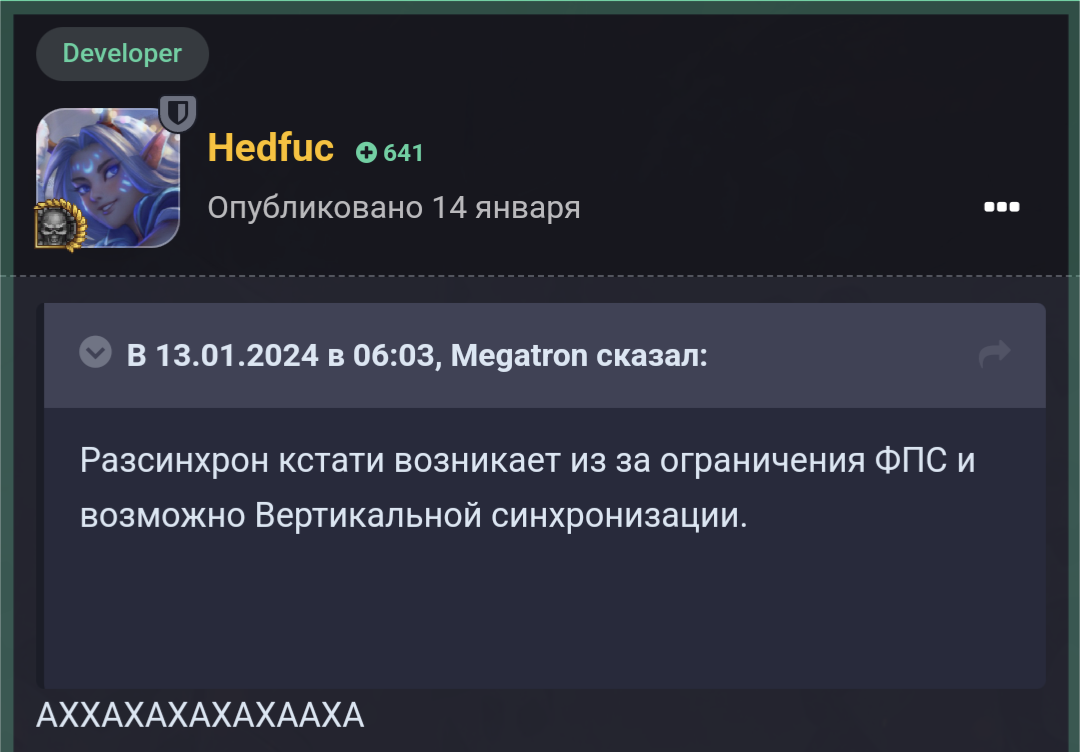This screenshot has height=752, width=1080.
Task: Go to original post via quote arrow
Action: tap(994, 353)
